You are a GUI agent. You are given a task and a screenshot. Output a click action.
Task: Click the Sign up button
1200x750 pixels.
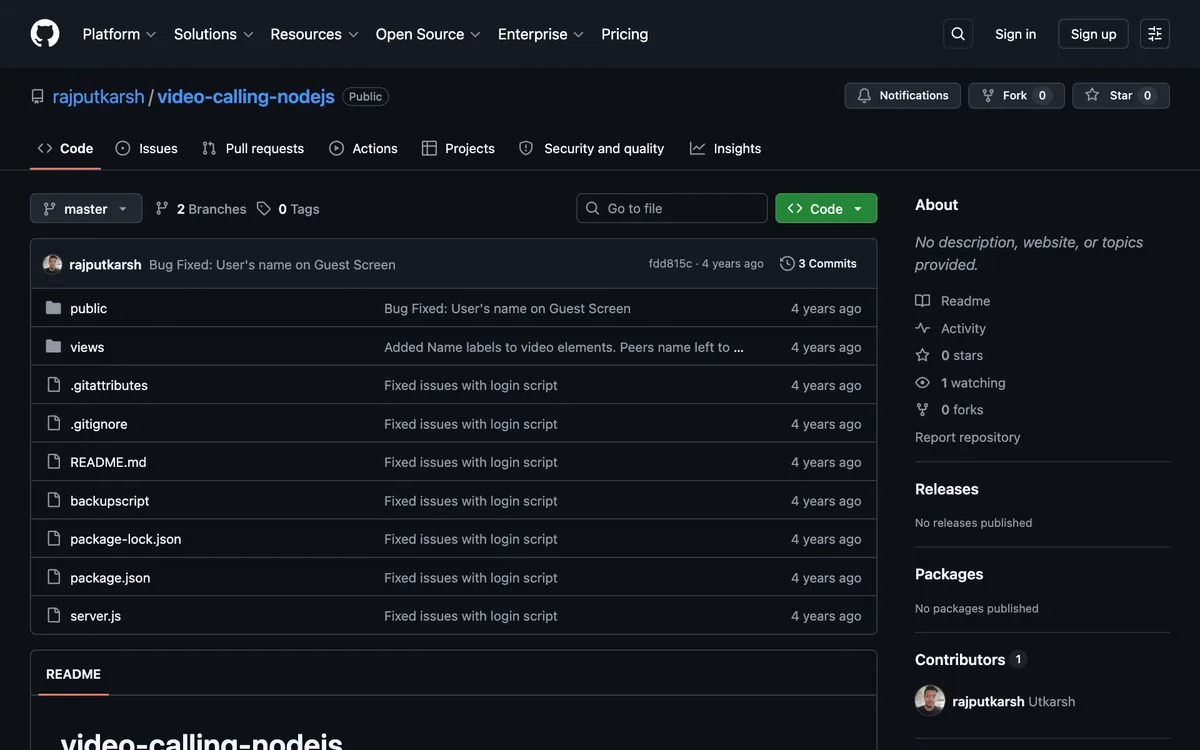pos(1093,34)
